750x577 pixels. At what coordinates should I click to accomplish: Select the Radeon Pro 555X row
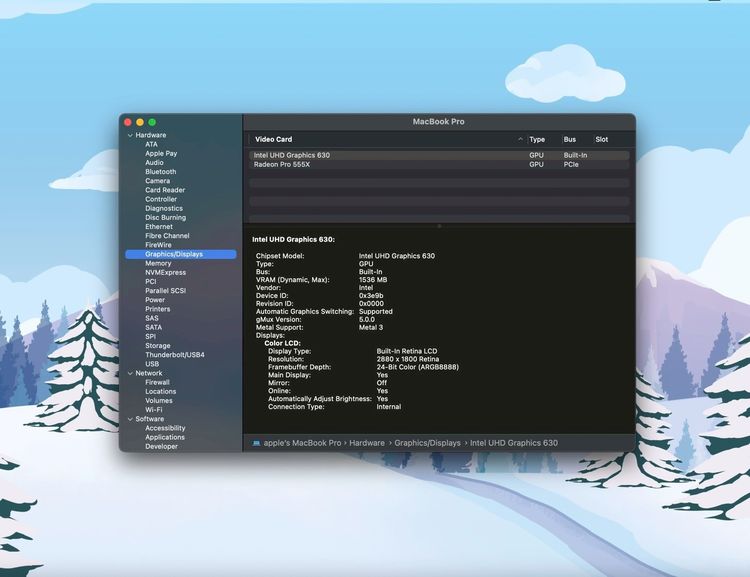coord(282,164)
